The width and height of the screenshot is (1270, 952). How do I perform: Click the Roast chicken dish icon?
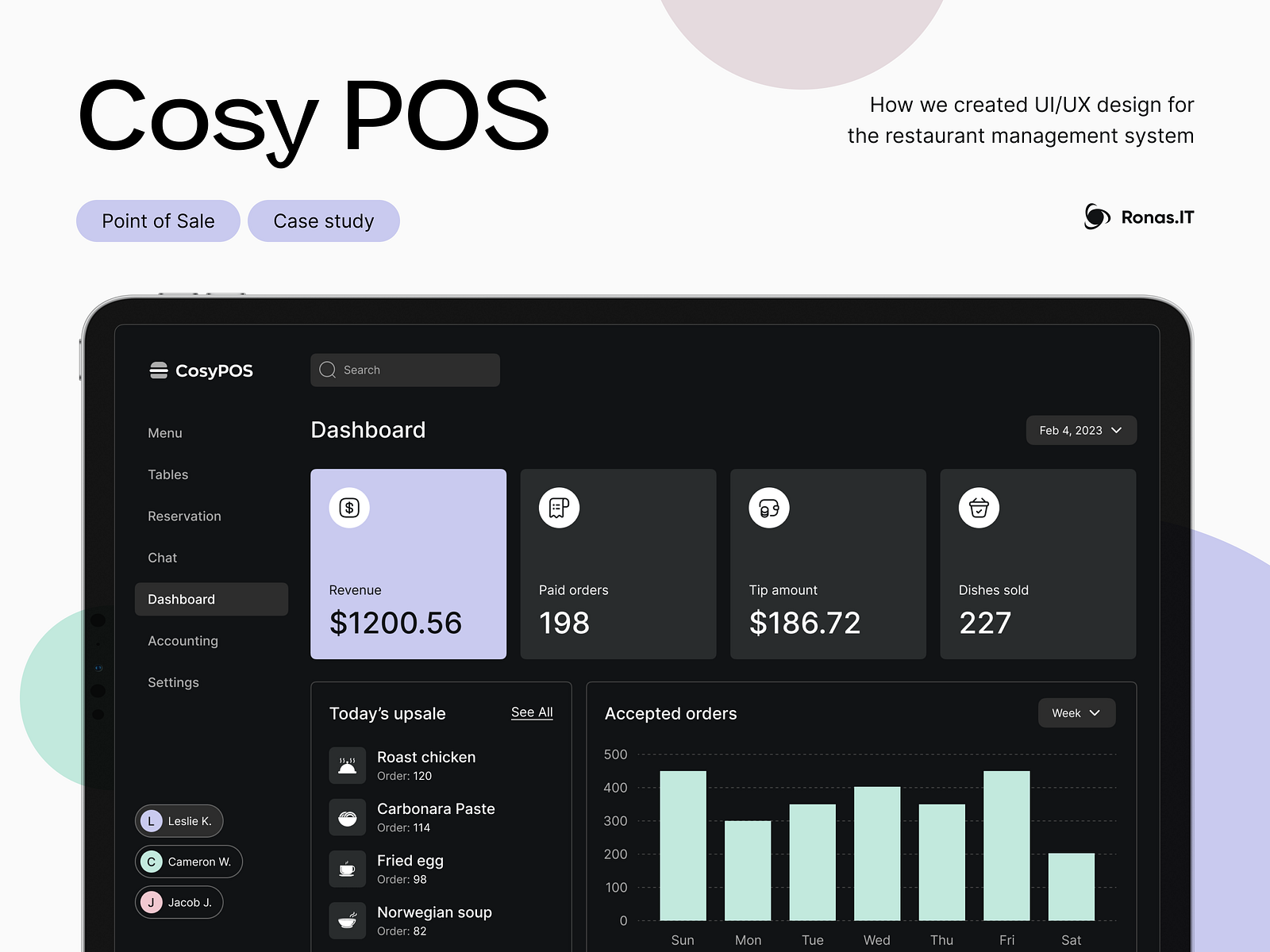coord(347,766)
